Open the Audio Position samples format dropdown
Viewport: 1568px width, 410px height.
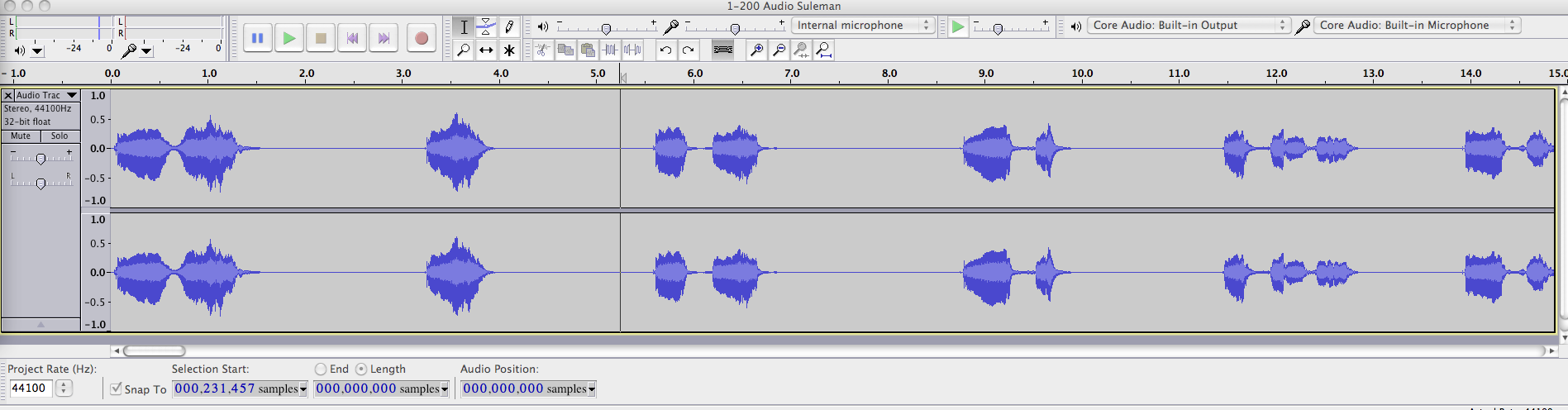(592, 389)
